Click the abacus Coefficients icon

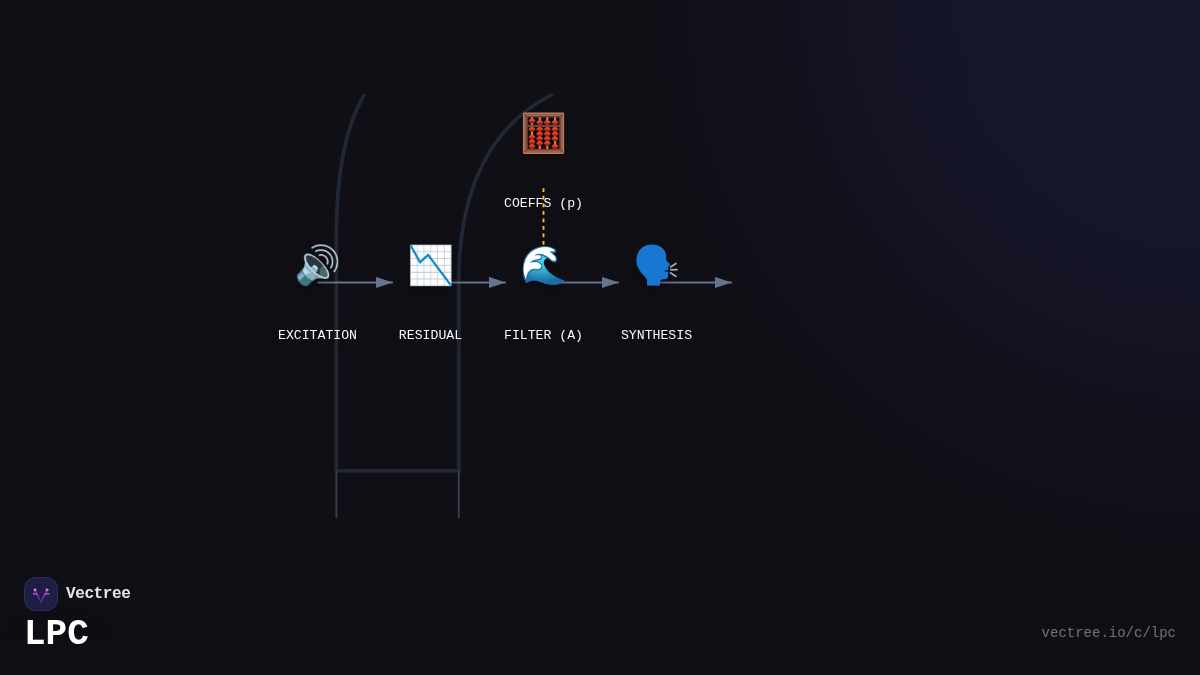(543, 133)
